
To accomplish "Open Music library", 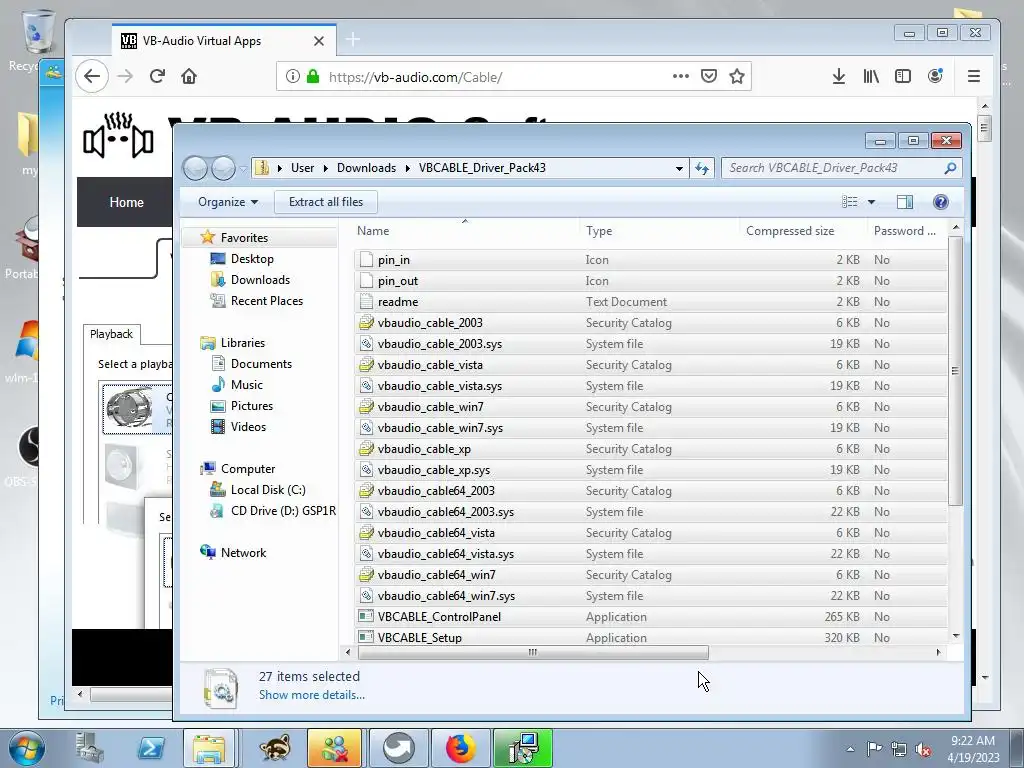I will tap(246, 385).
